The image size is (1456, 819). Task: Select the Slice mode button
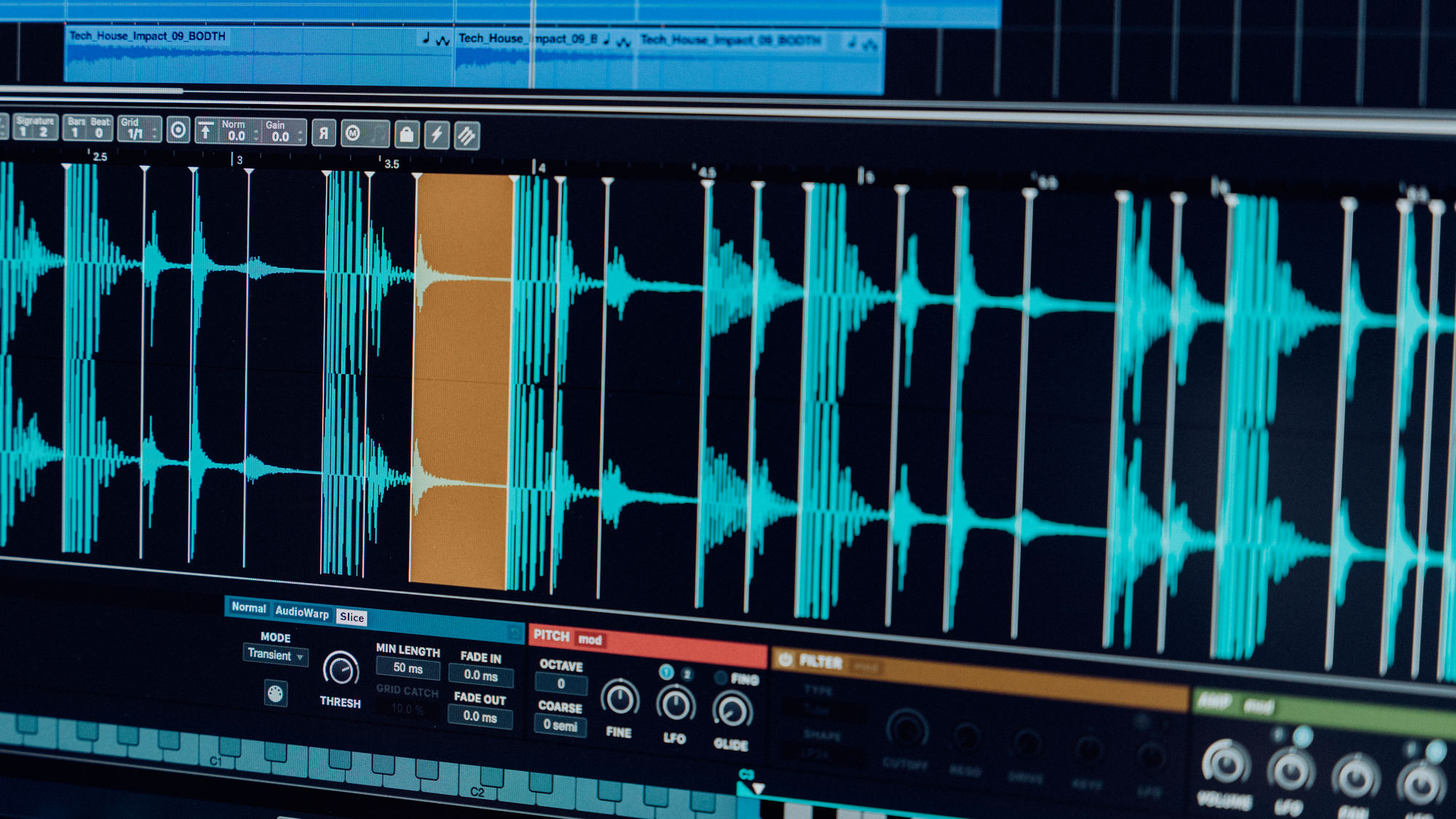(x=352, y=617)
